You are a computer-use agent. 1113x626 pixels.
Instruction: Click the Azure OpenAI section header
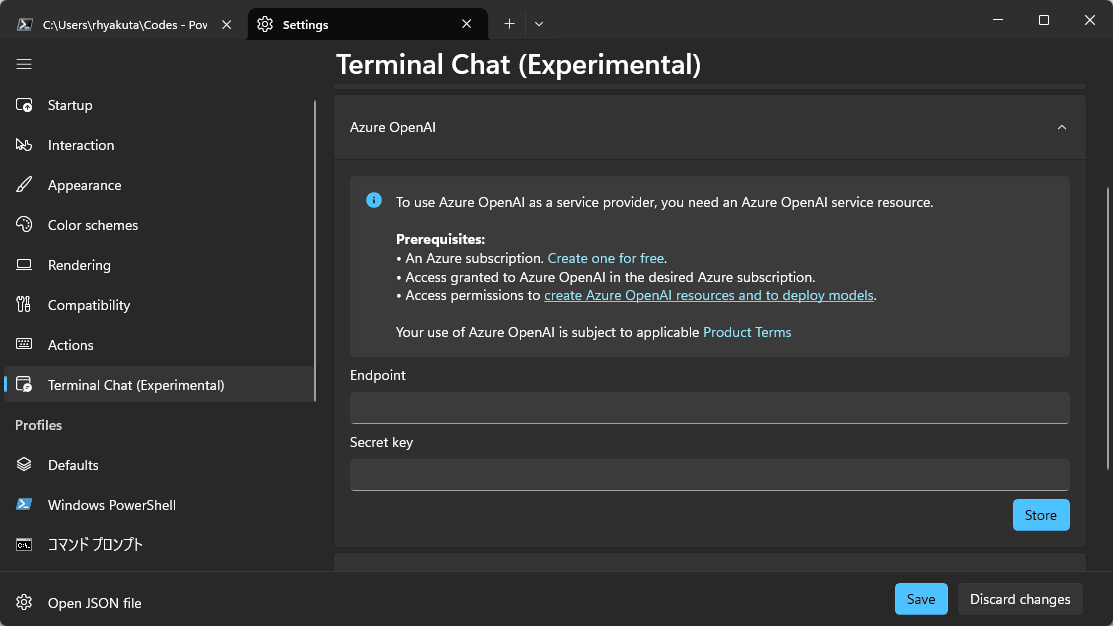pos(709,128)
